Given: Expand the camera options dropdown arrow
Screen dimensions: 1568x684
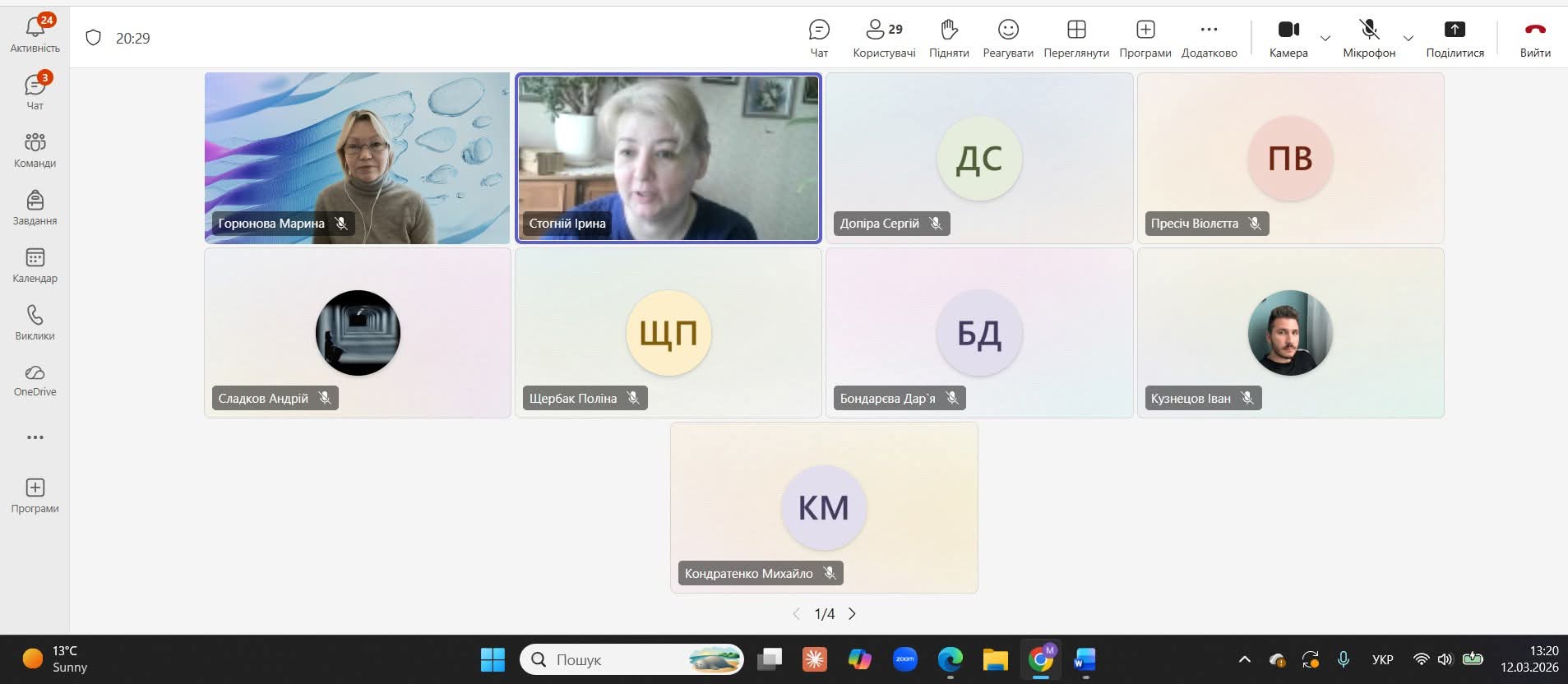Looking at the screenshot, I should click(x=1325, y=39).
